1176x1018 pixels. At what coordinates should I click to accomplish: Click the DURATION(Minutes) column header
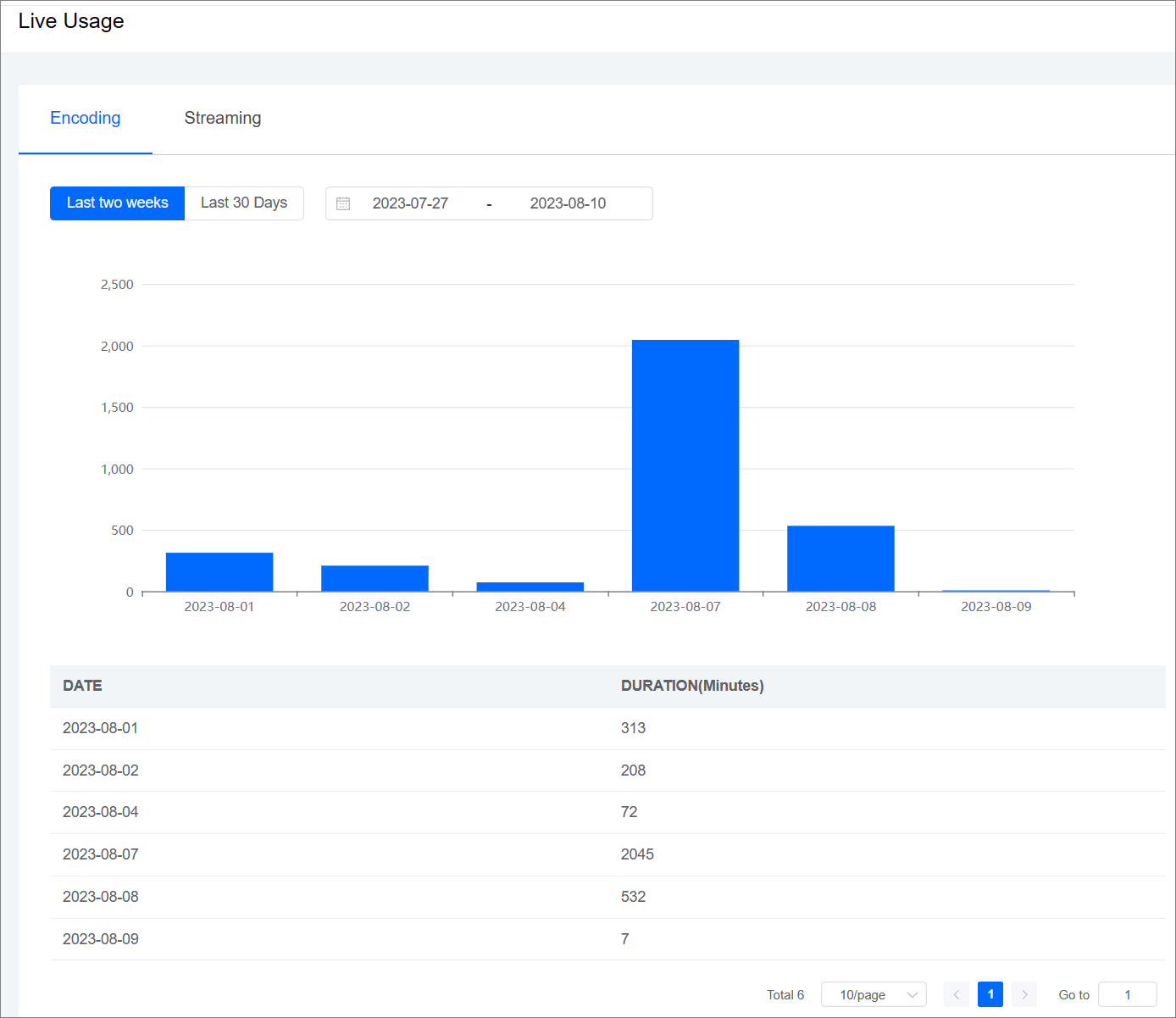692,686
